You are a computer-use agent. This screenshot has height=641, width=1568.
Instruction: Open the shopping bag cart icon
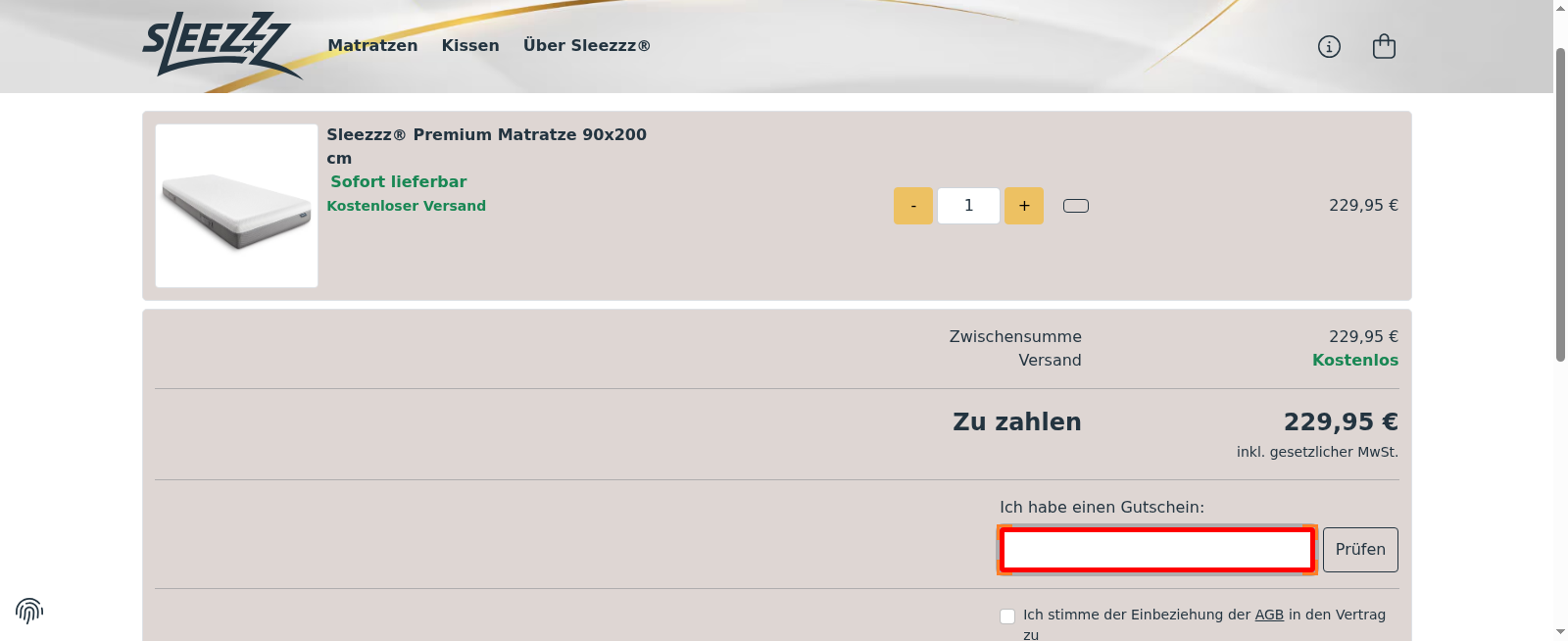click(x=1384, y=46)
